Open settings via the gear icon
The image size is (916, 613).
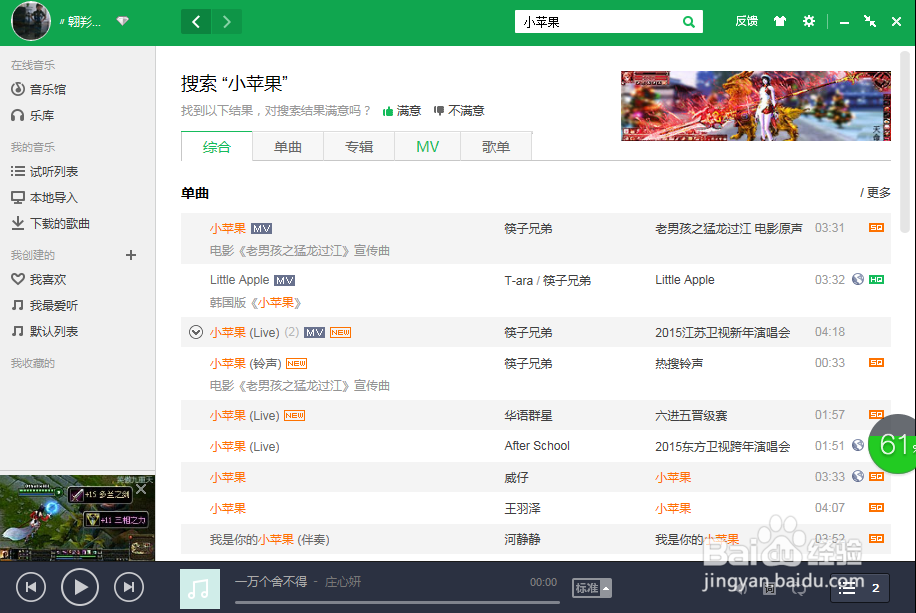(809, 20)
